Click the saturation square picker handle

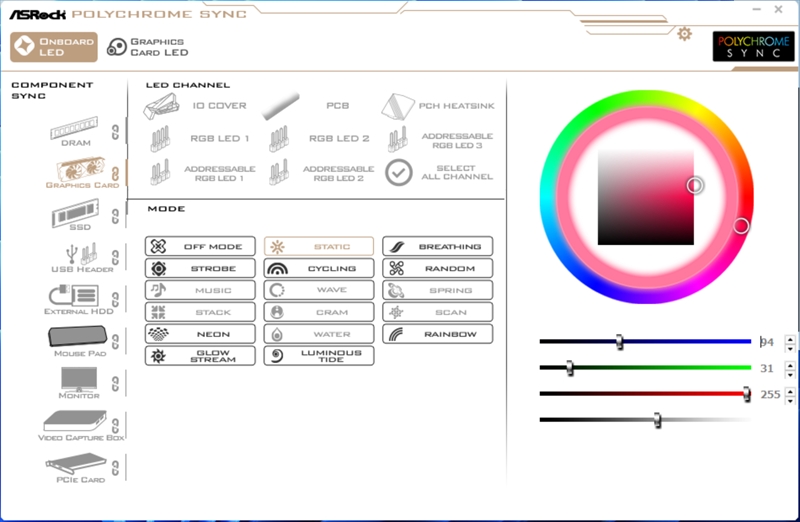[694, 185]
